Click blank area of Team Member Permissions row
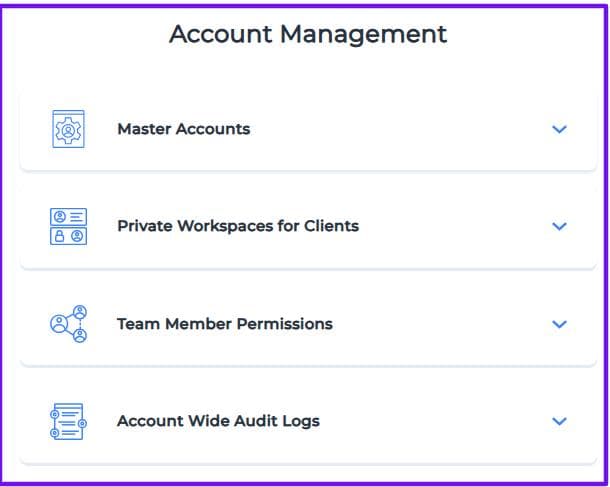Image resolution: width=610 pixels, height=487 pixels. click(440, 324)
